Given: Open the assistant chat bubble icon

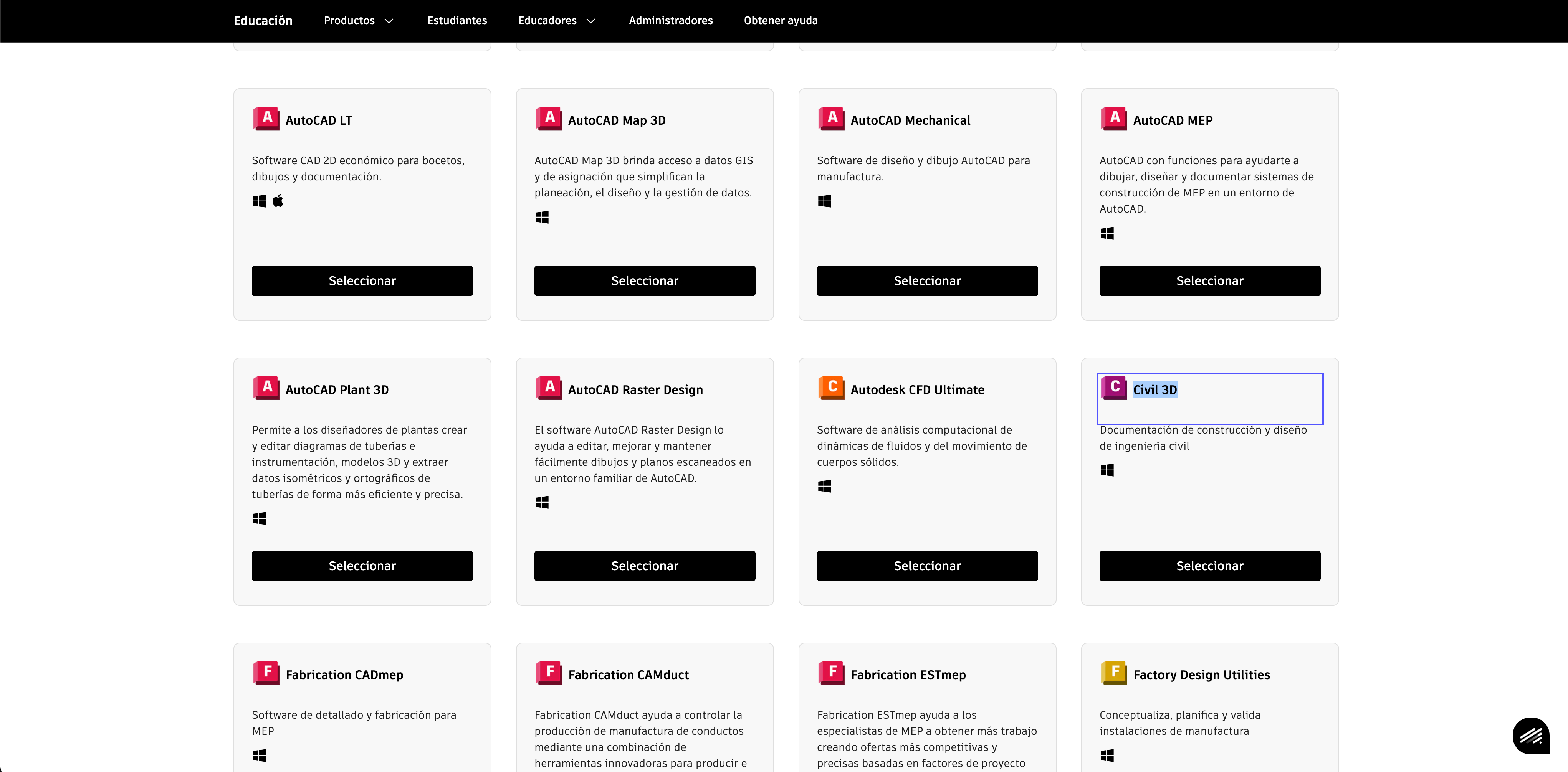Looking at the screenshot, I should click(1530, 736).
